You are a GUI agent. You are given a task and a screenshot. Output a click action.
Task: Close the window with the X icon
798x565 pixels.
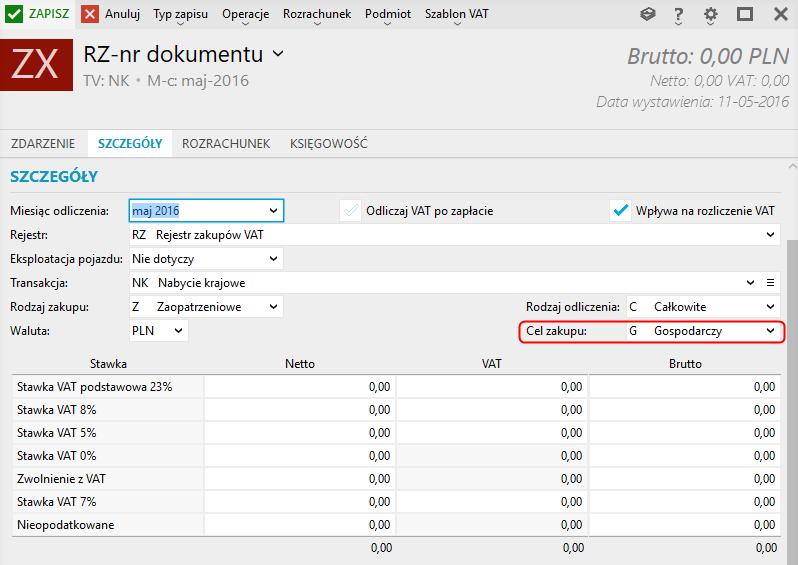(x=781, y=14)
